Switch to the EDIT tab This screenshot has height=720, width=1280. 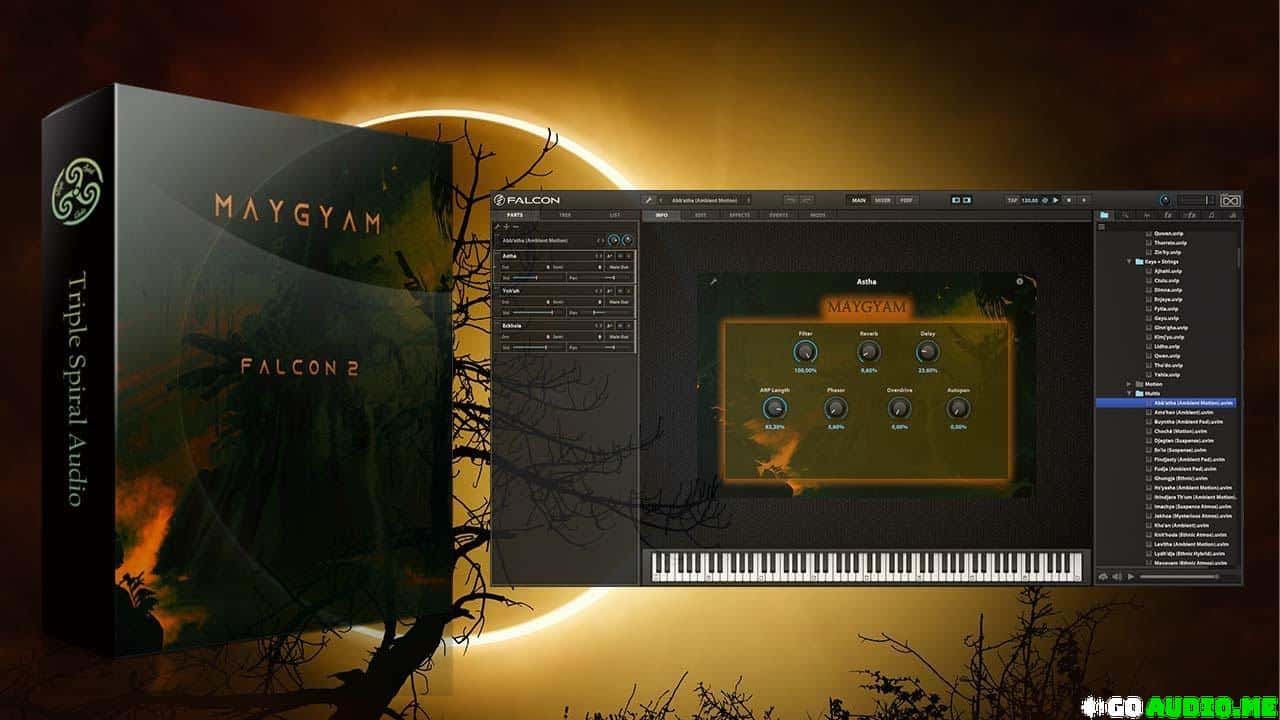point(701,215)
